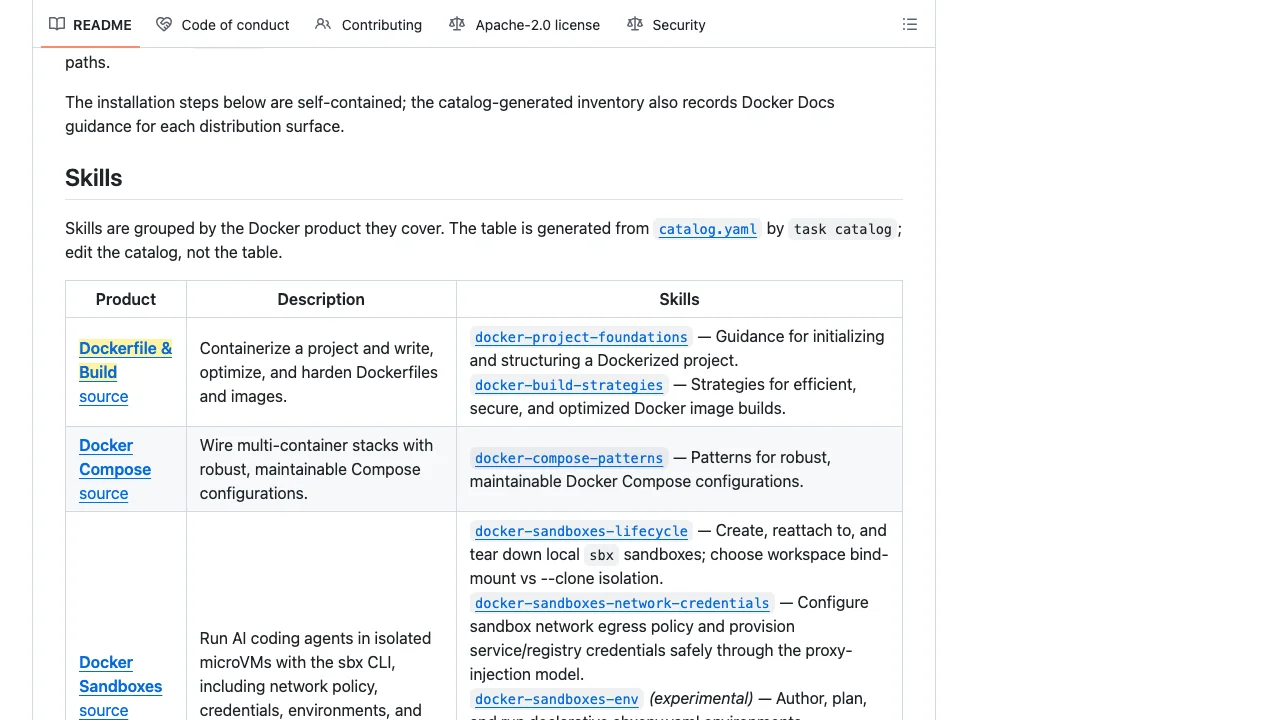The height and width of the screenshot is (720, 1280).
Task: Open source link under Dockerfile & Build
Action: 104,396
